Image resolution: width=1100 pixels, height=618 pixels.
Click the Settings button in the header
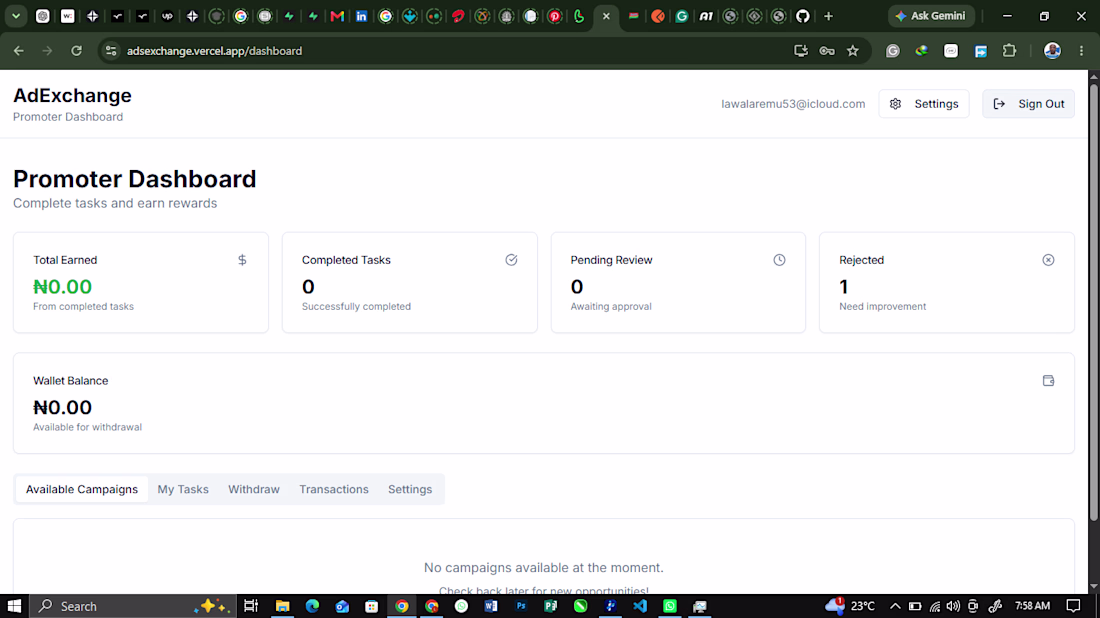click(924, 104)
